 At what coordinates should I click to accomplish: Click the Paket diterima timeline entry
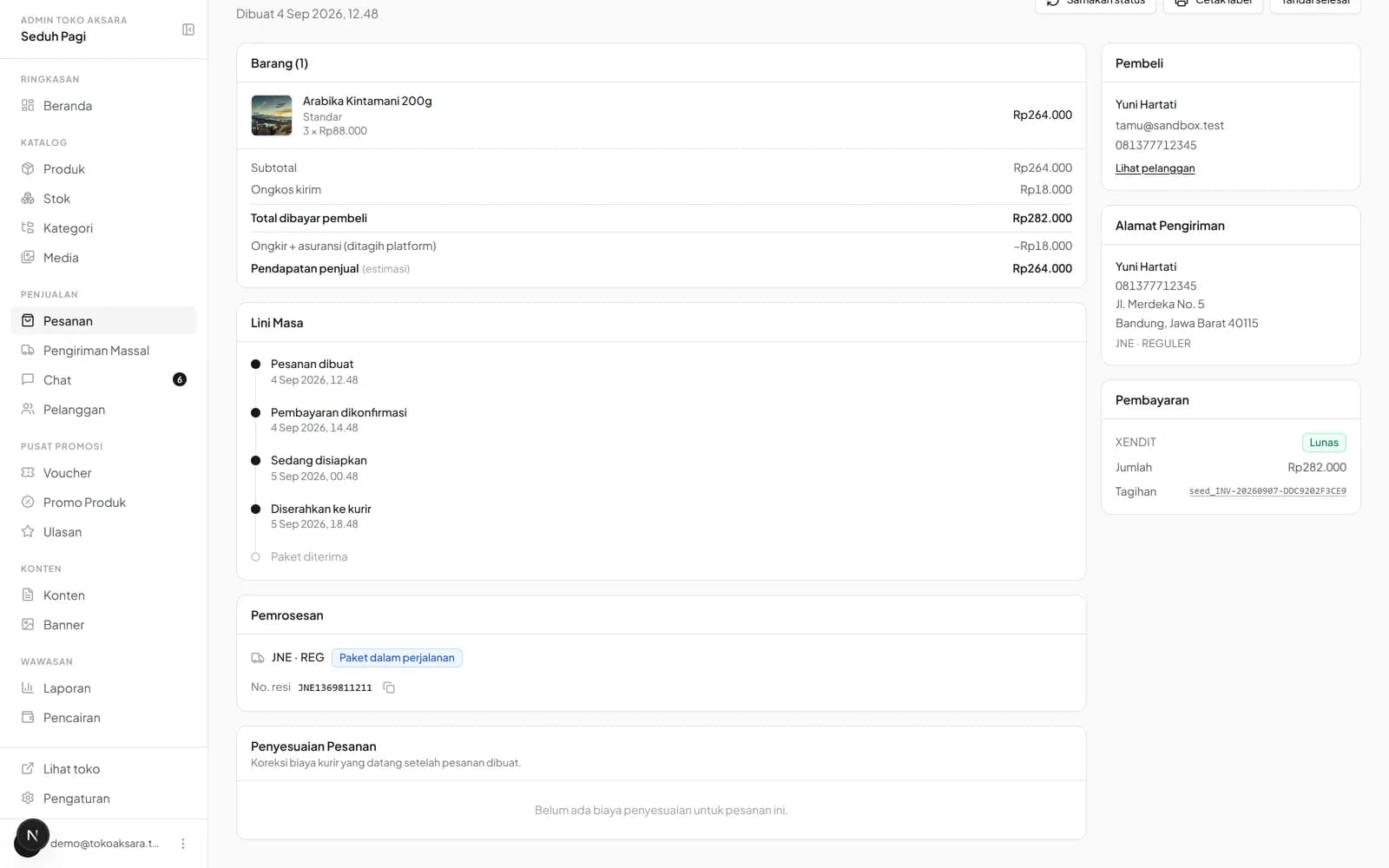[309, 557]
